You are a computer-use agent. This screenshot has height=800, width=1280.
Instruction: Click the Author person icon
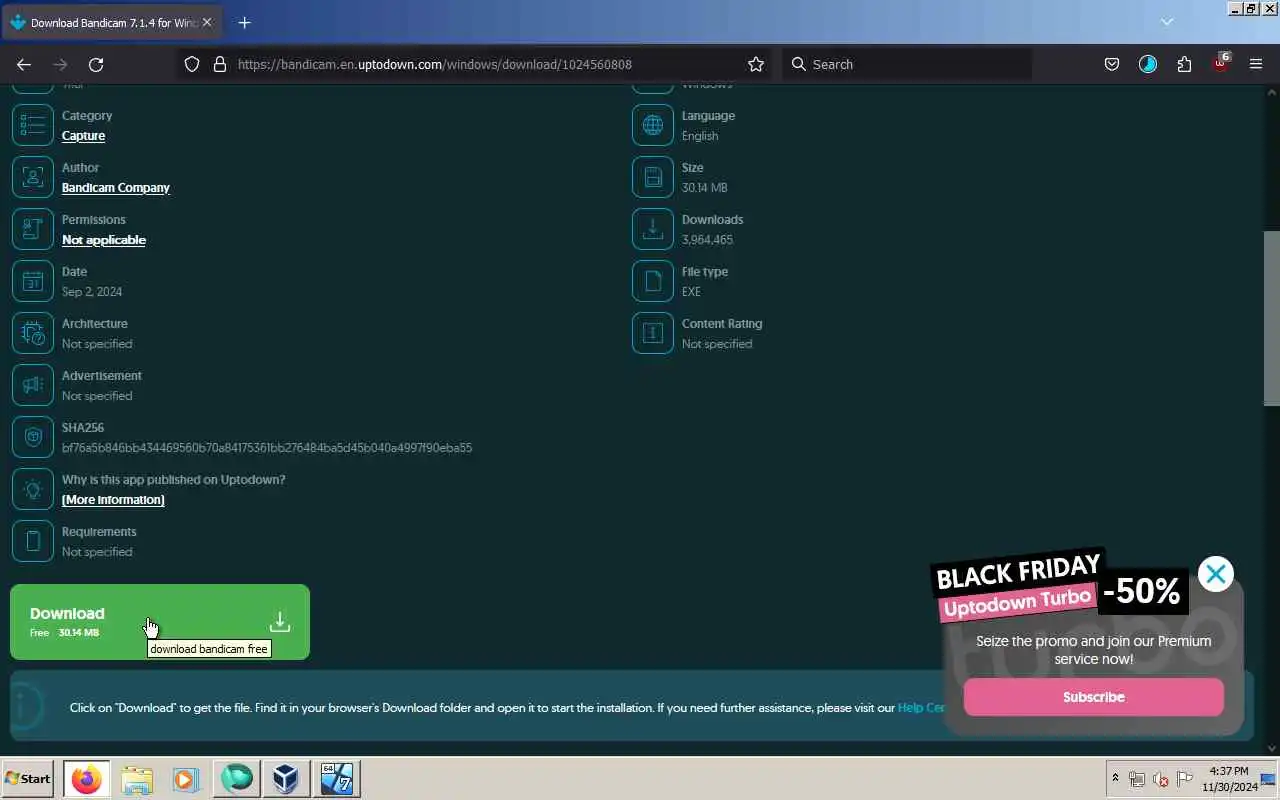coord(32,177)
